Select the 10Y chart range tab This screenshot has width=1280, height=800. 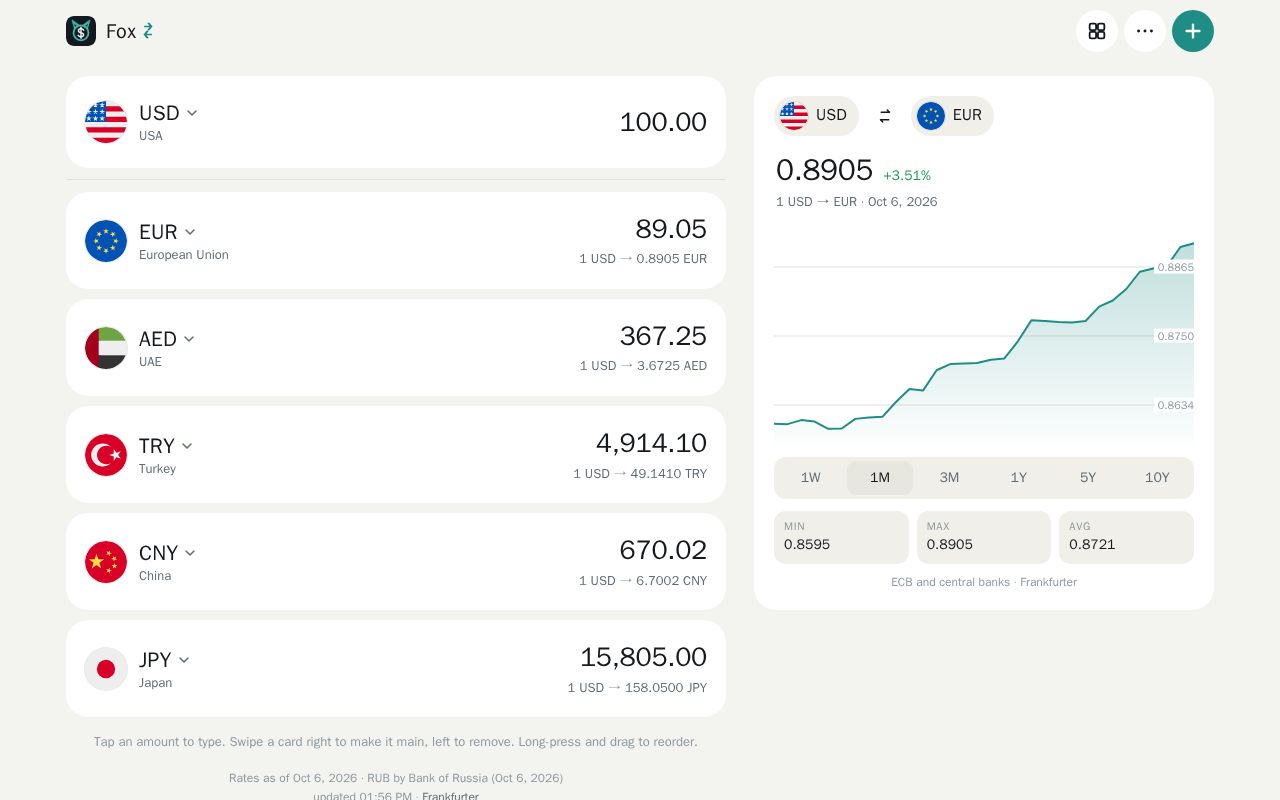click(x=1157, y=478)
